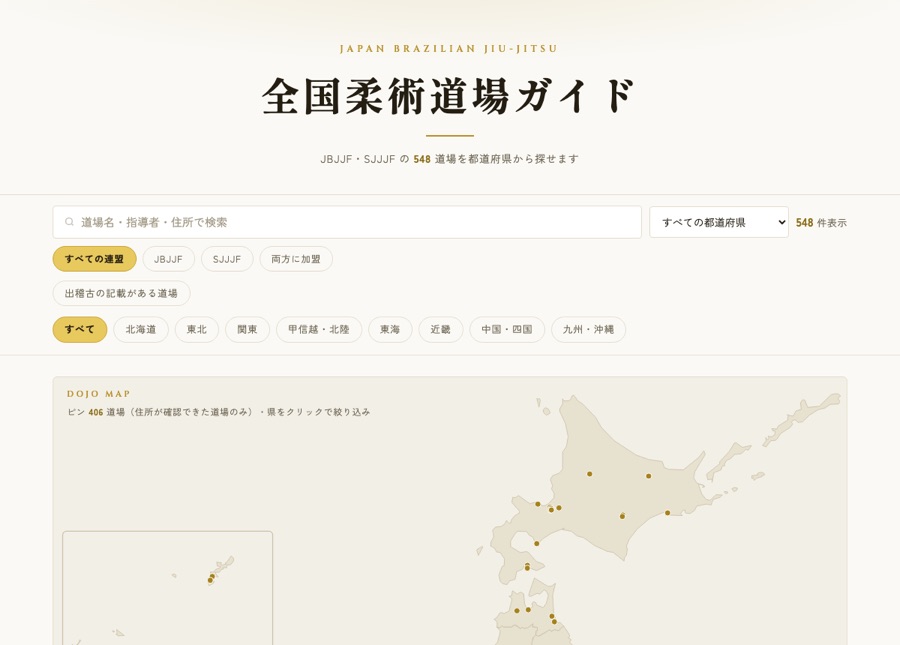Viewport: 900px width, 645px height.
Task: Choose the 北海道 region filter
Action: 141,329
